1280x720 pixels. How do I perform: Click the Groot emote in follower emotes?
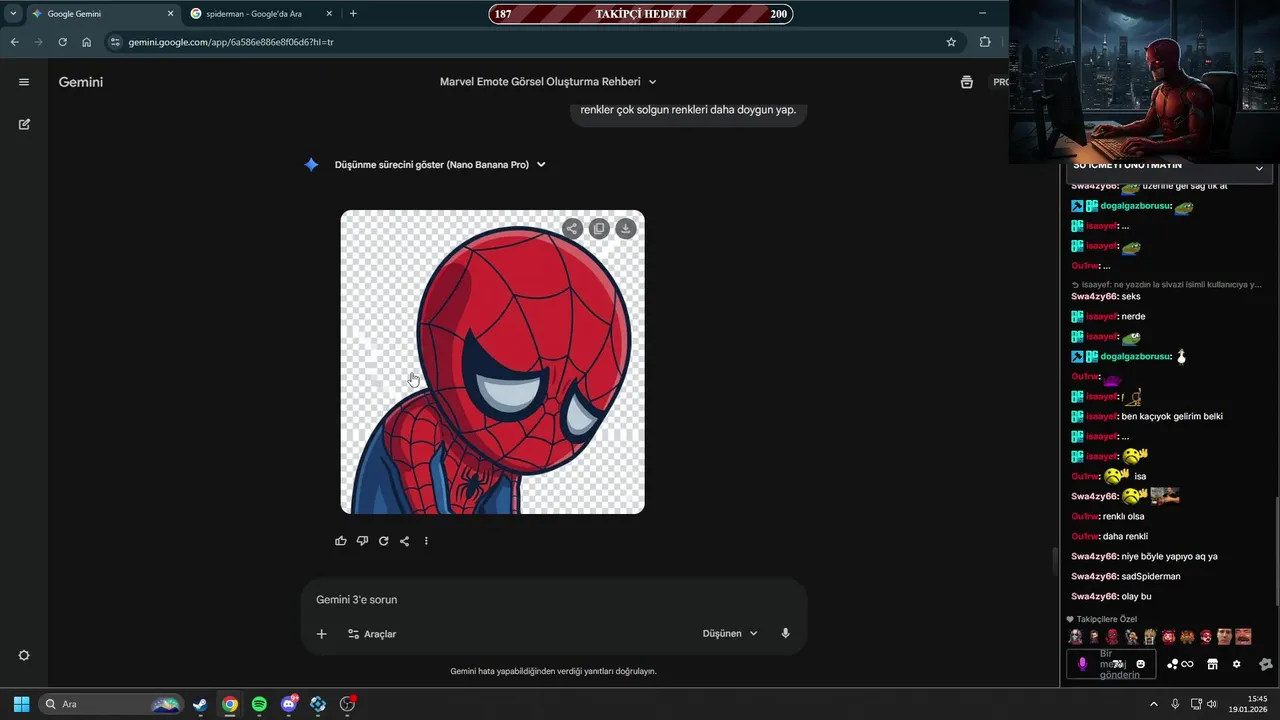pyautogui.click(x=1150, y=636)
